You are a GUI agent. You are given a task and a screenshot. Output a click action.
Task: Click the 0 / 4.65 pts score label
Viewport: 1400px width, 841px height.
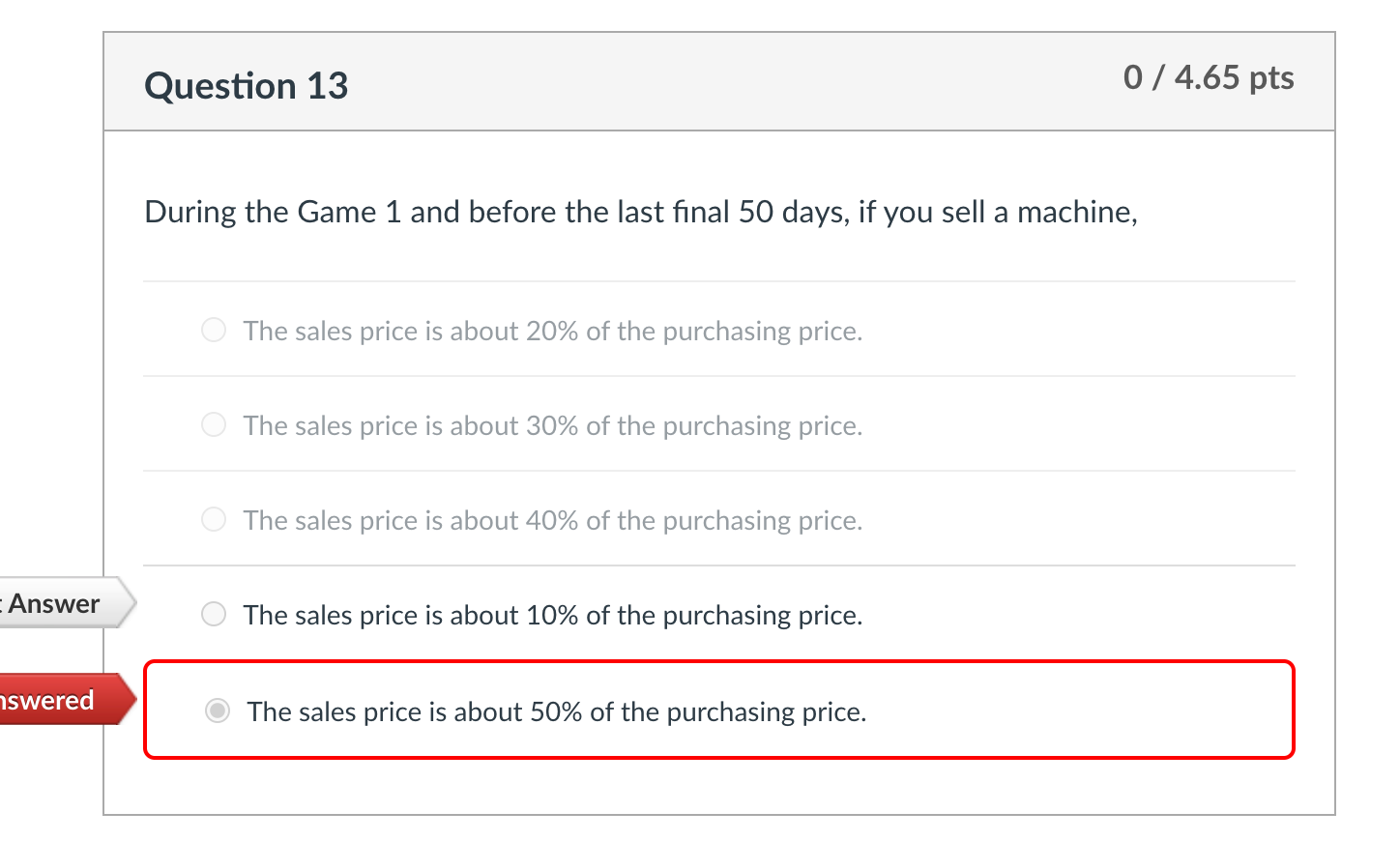point(1210,77)
